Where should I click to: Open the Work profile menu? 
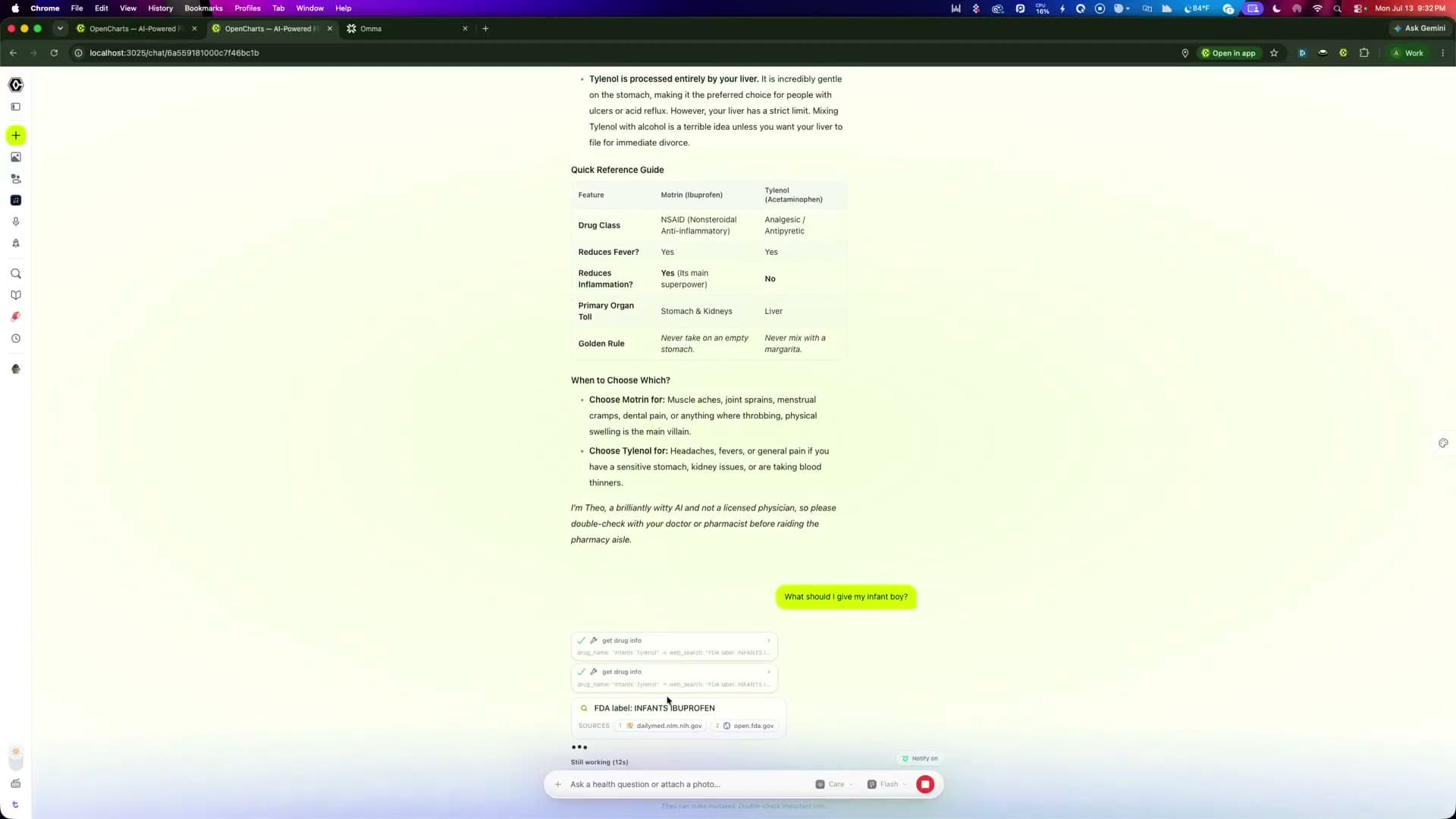(x=1407, y=53)
